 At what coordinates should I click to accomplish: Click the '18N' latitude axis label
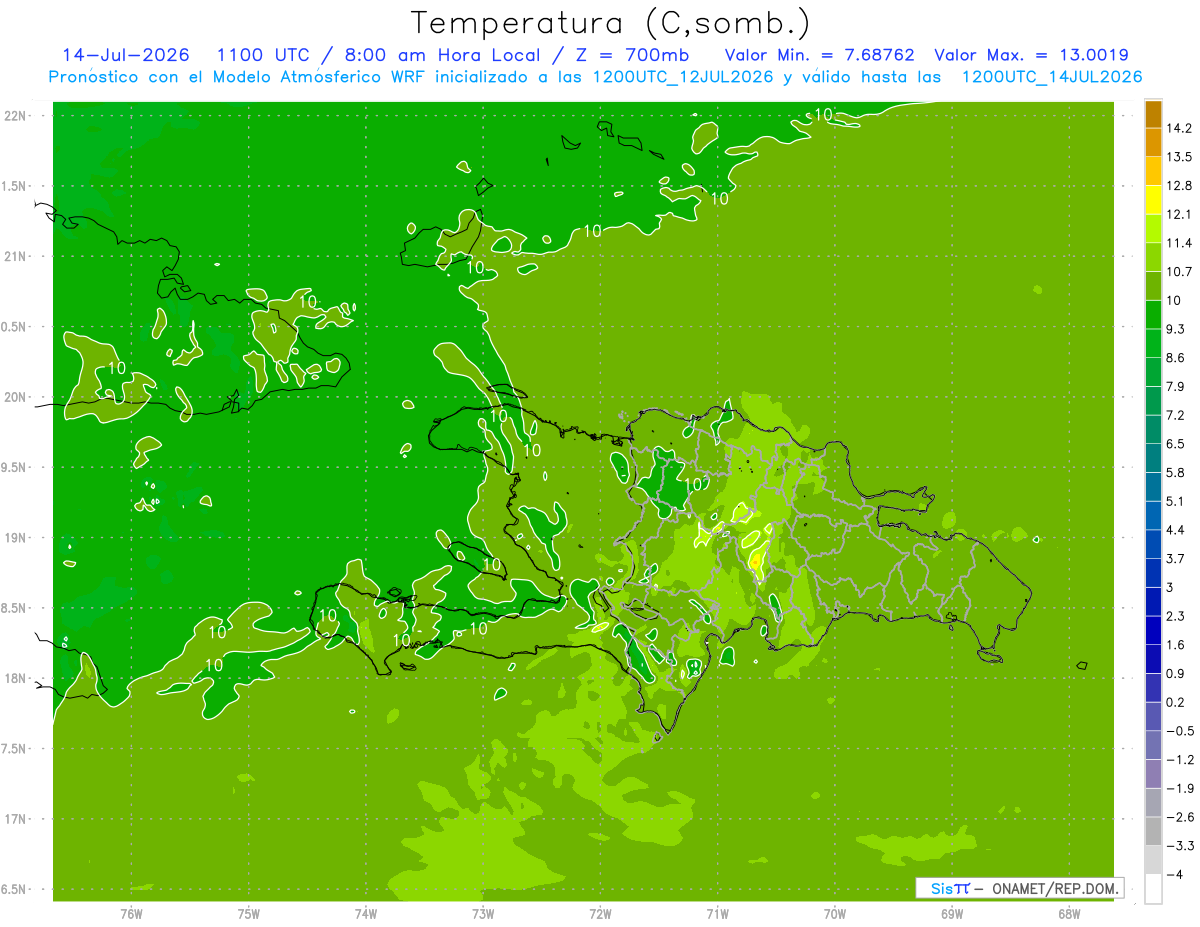15,679
